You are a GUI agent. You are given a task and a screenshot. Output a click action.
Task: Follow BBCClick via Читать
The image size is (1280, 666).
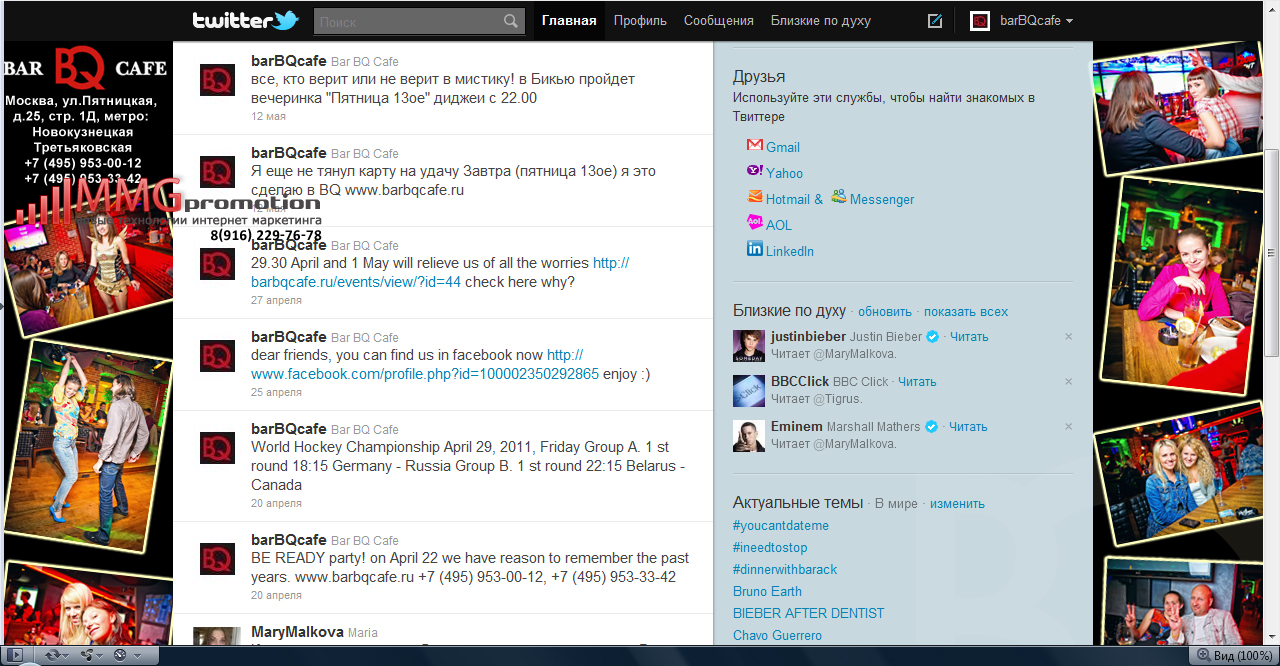coord(917,382)
